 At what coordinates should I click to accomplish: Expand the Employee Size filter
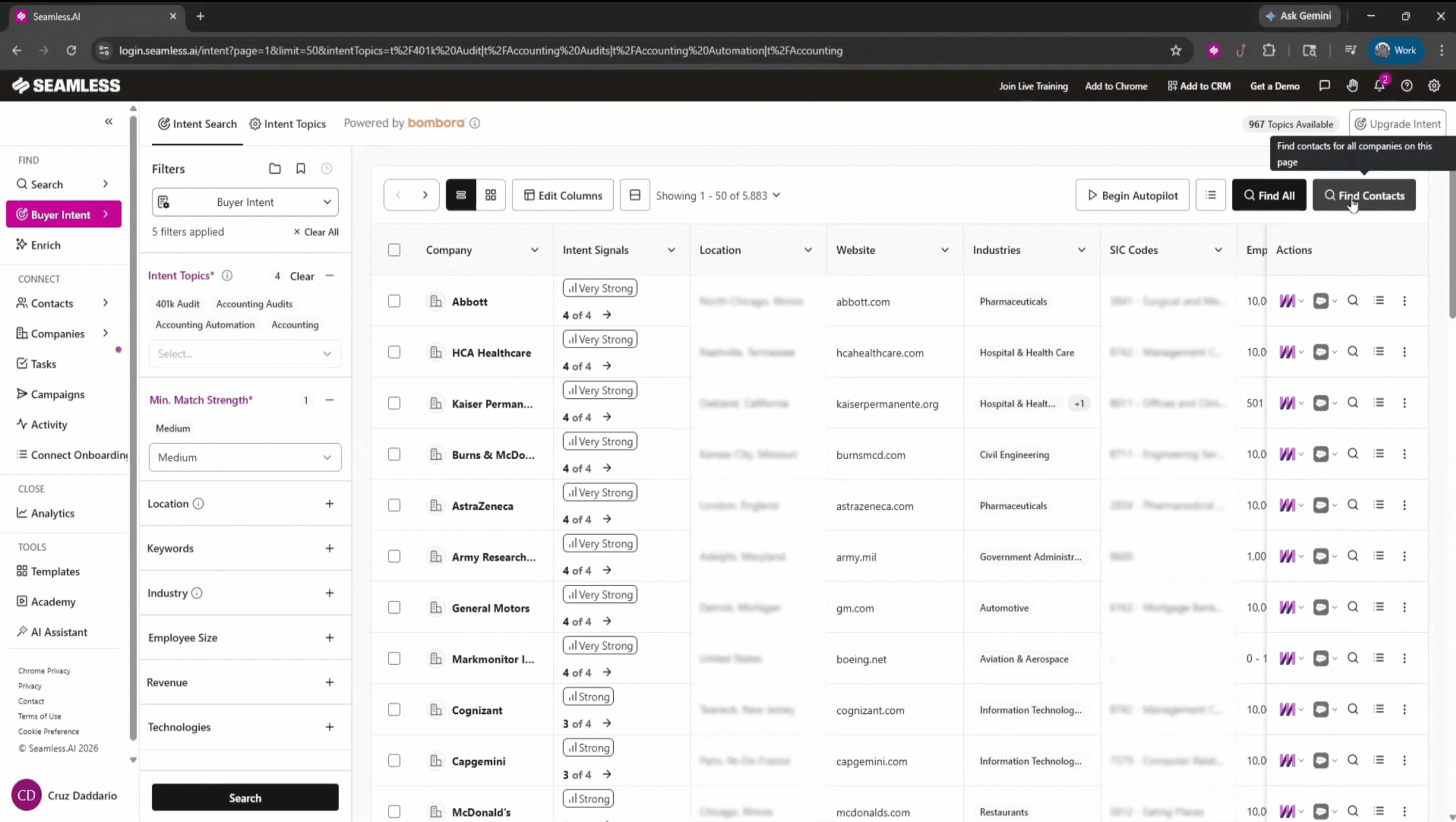tap(329, 638)
